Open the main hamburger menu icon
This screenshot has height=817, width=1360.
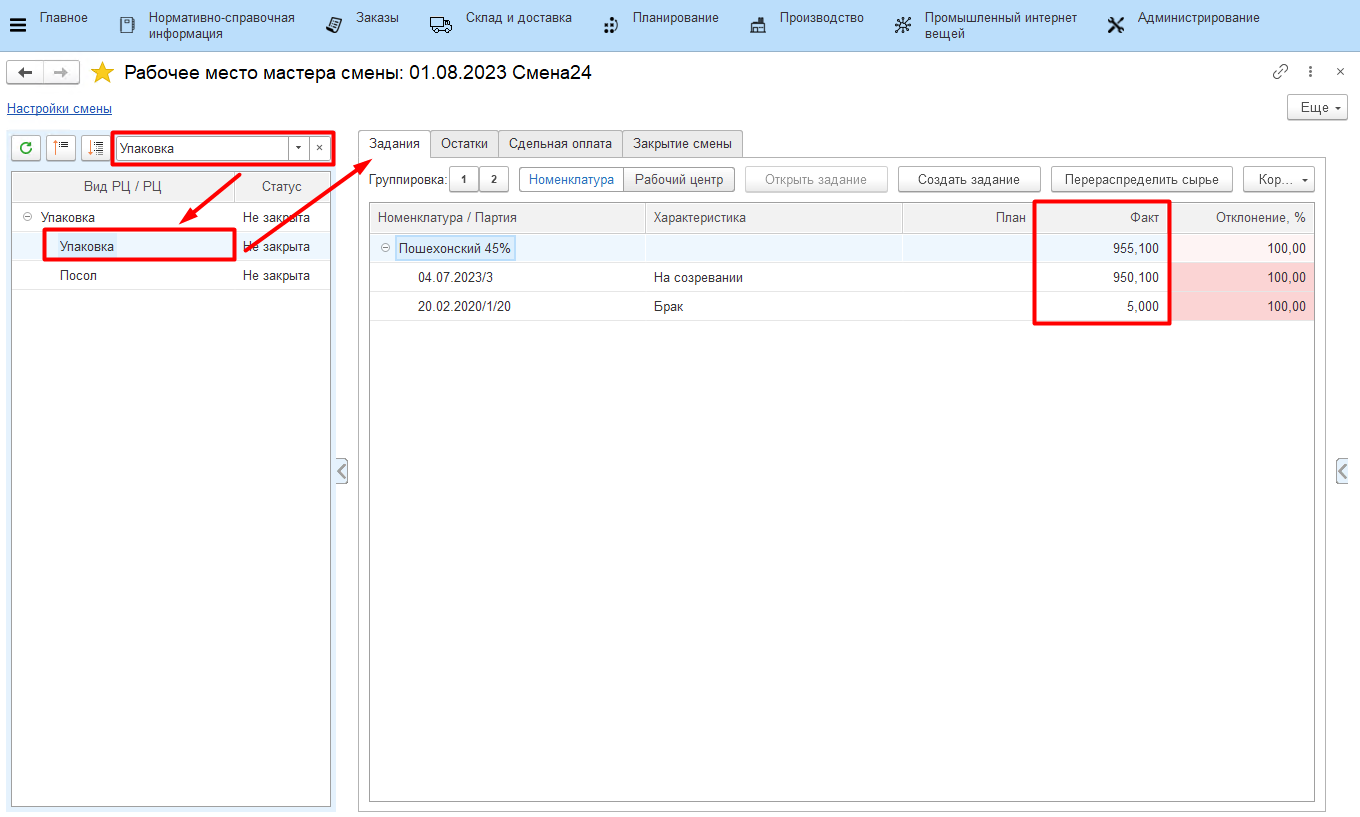(18, 25)
